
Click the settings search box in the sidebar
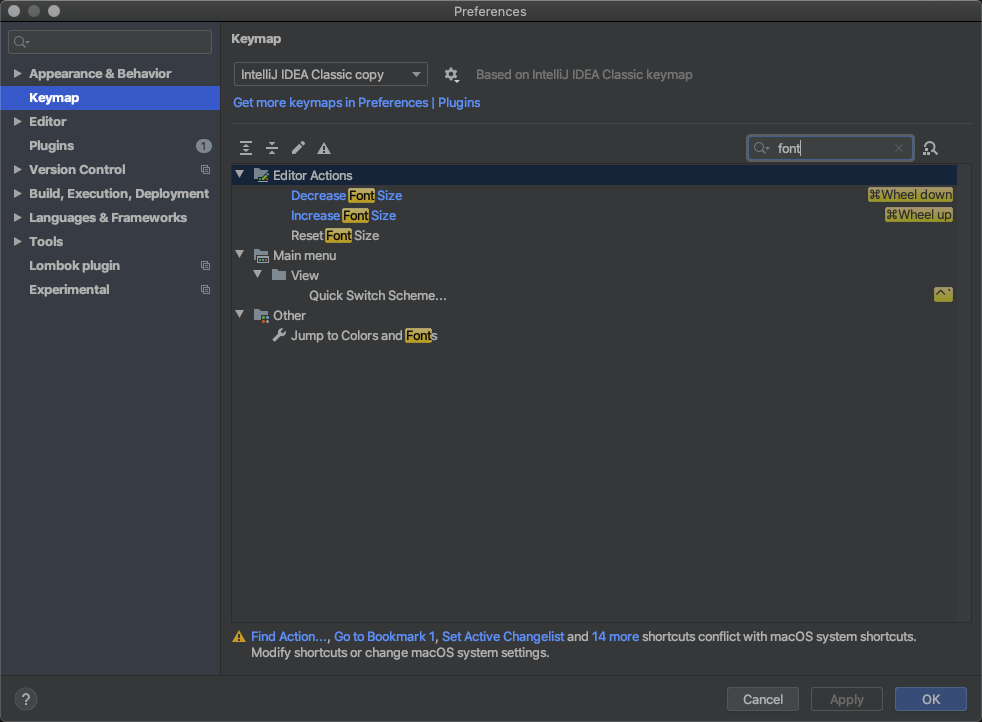(x=110, y=42)
